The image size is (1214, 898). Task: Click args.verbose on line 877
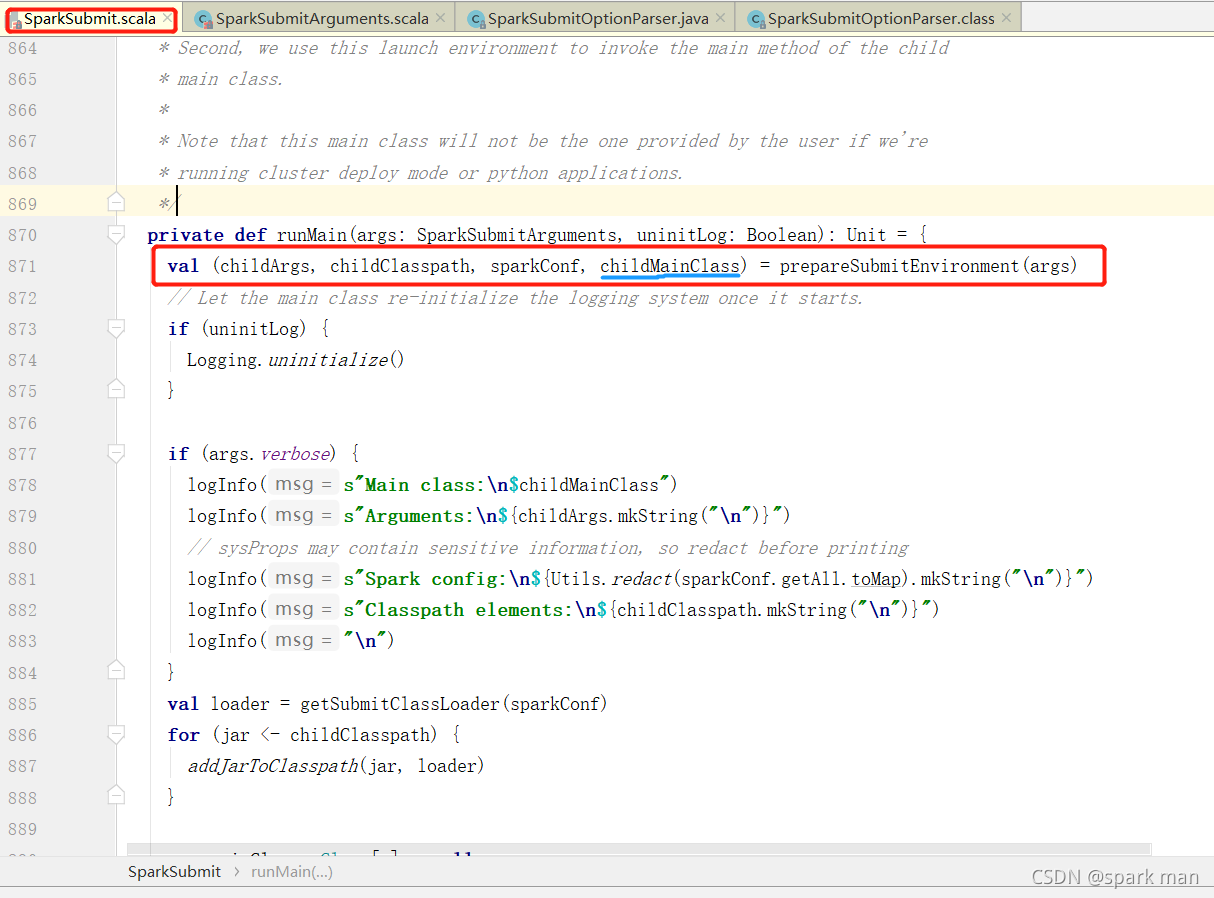(x=270, y=454)
